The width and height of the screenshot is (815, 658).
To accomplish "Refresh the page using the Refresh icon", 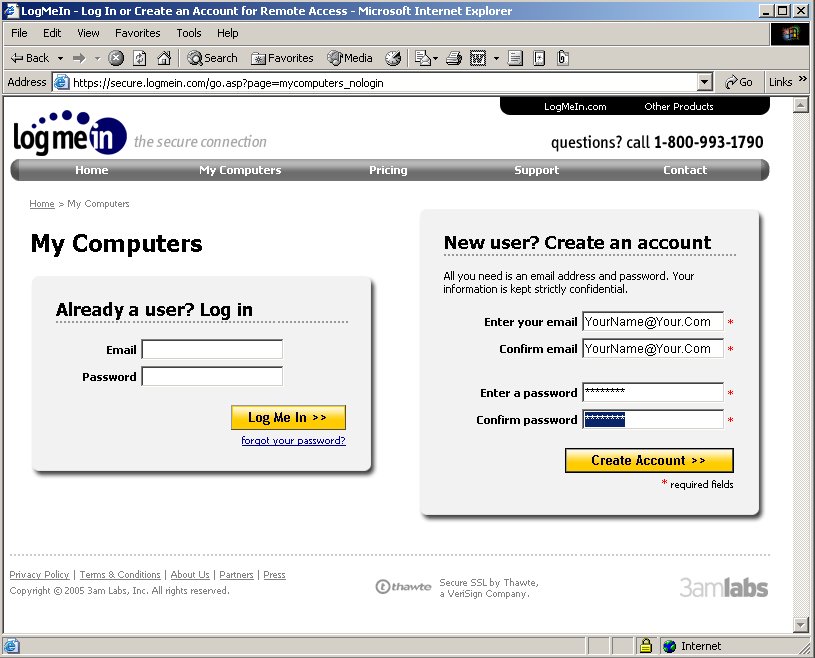I will click(x=139, y=58).
